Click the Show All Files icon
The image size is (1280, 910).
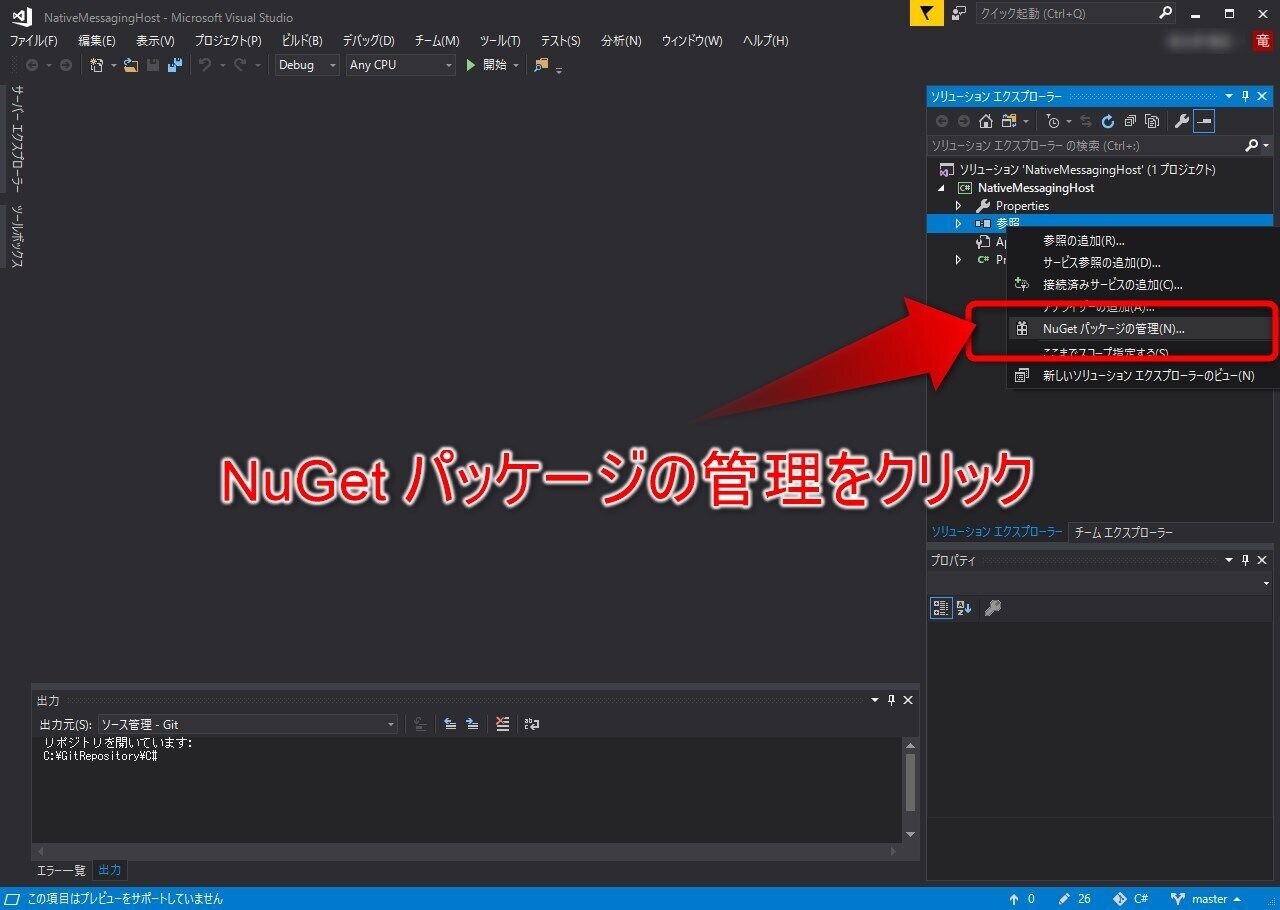click(x=1152, y=121)
